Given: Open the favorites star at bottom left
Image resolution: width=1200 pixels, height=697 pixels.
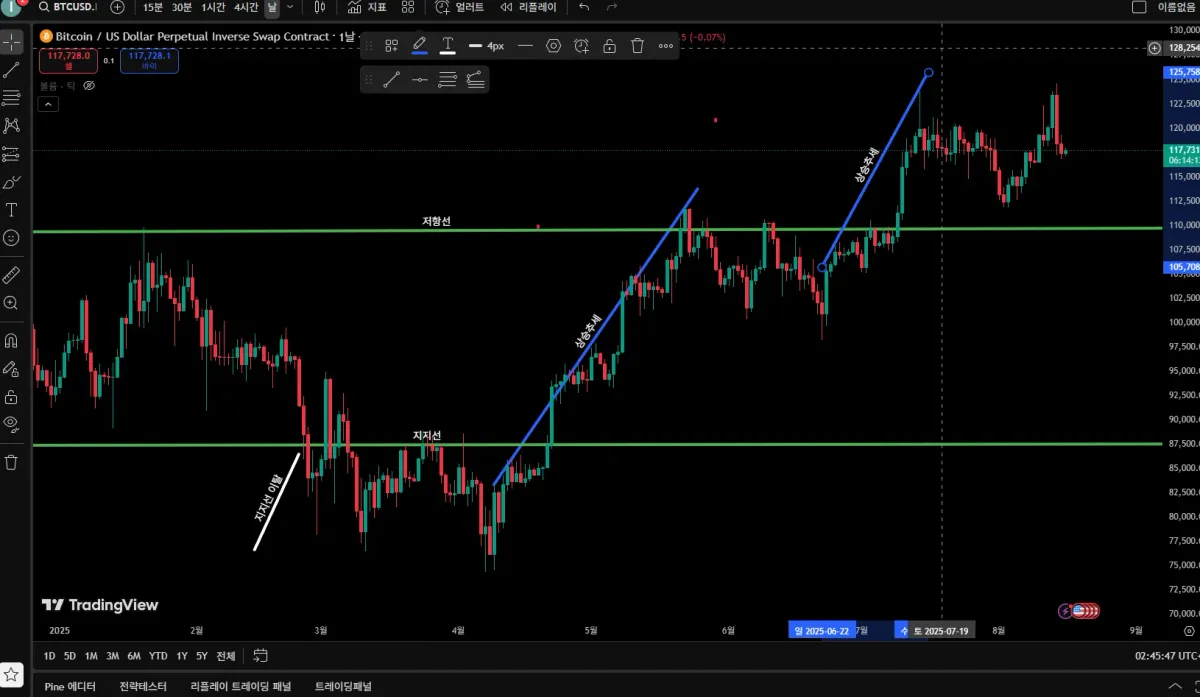Looking at the screenshot, I should click(12, 674).
